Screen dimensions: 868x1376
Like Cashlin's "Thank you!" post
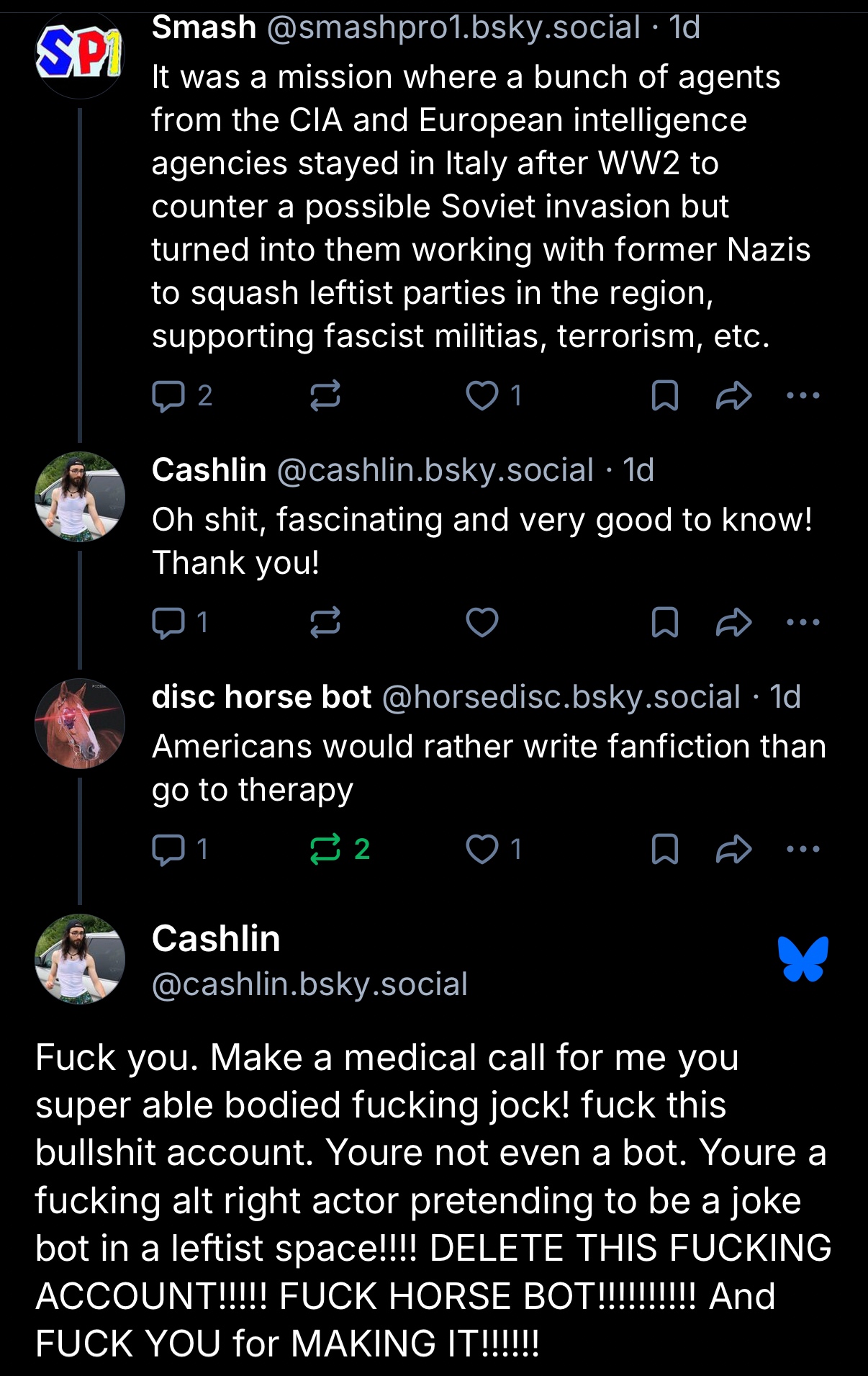[482, 623]
